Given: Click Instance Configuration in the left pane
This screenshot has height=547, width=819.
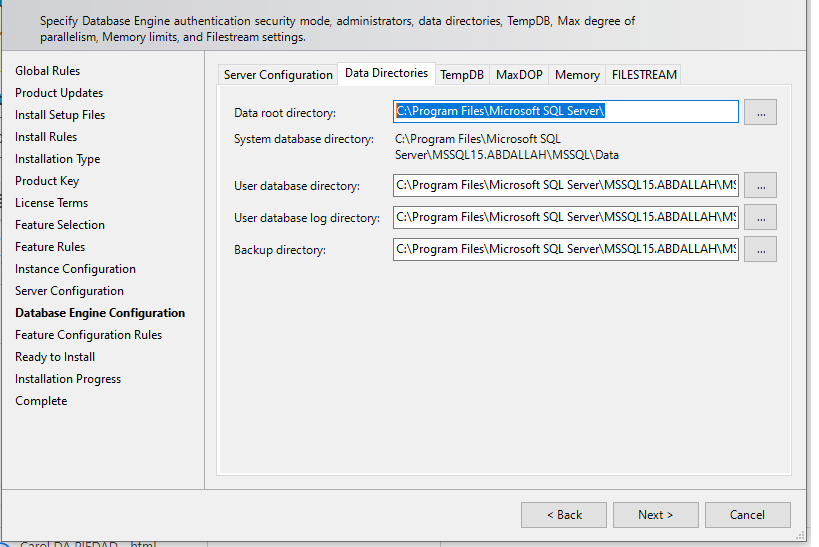Looking at the screenshot, I should coord(75,269).
